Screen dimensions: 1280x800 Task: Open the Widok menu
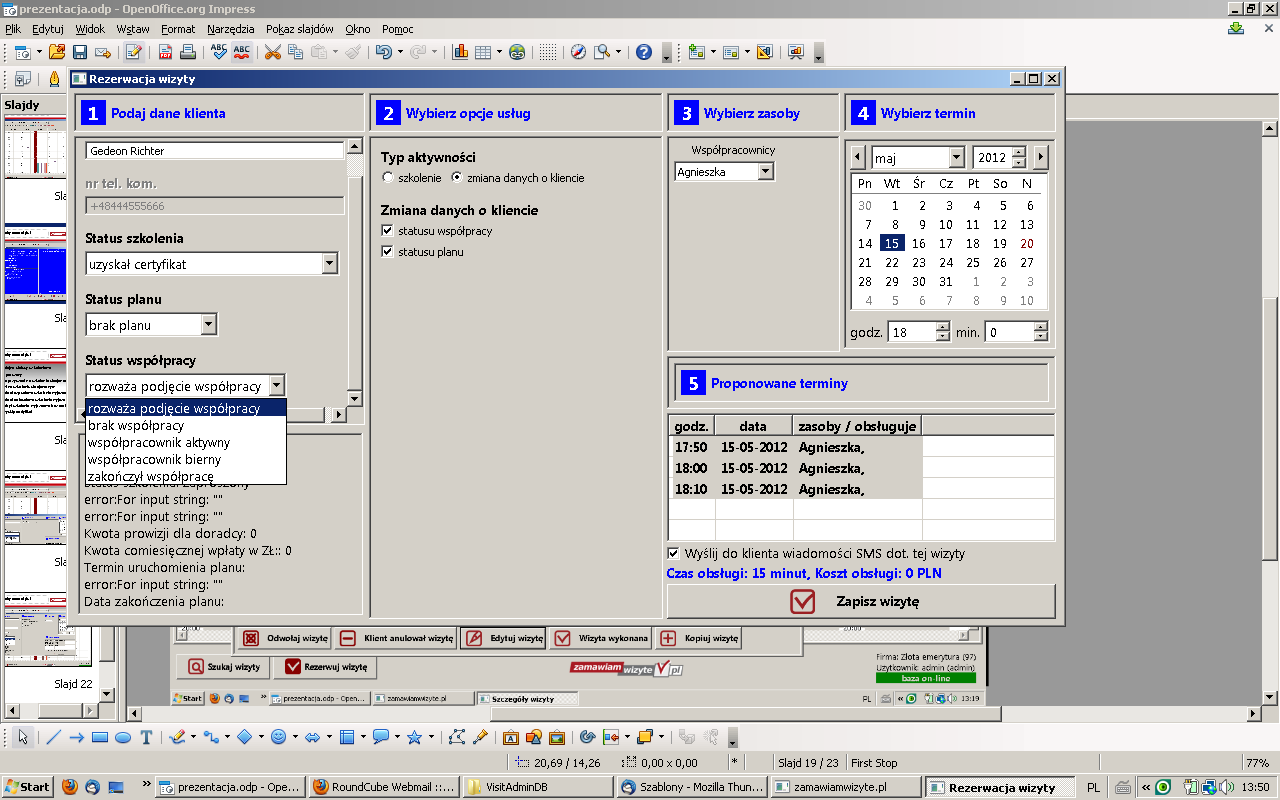point(90,29)
